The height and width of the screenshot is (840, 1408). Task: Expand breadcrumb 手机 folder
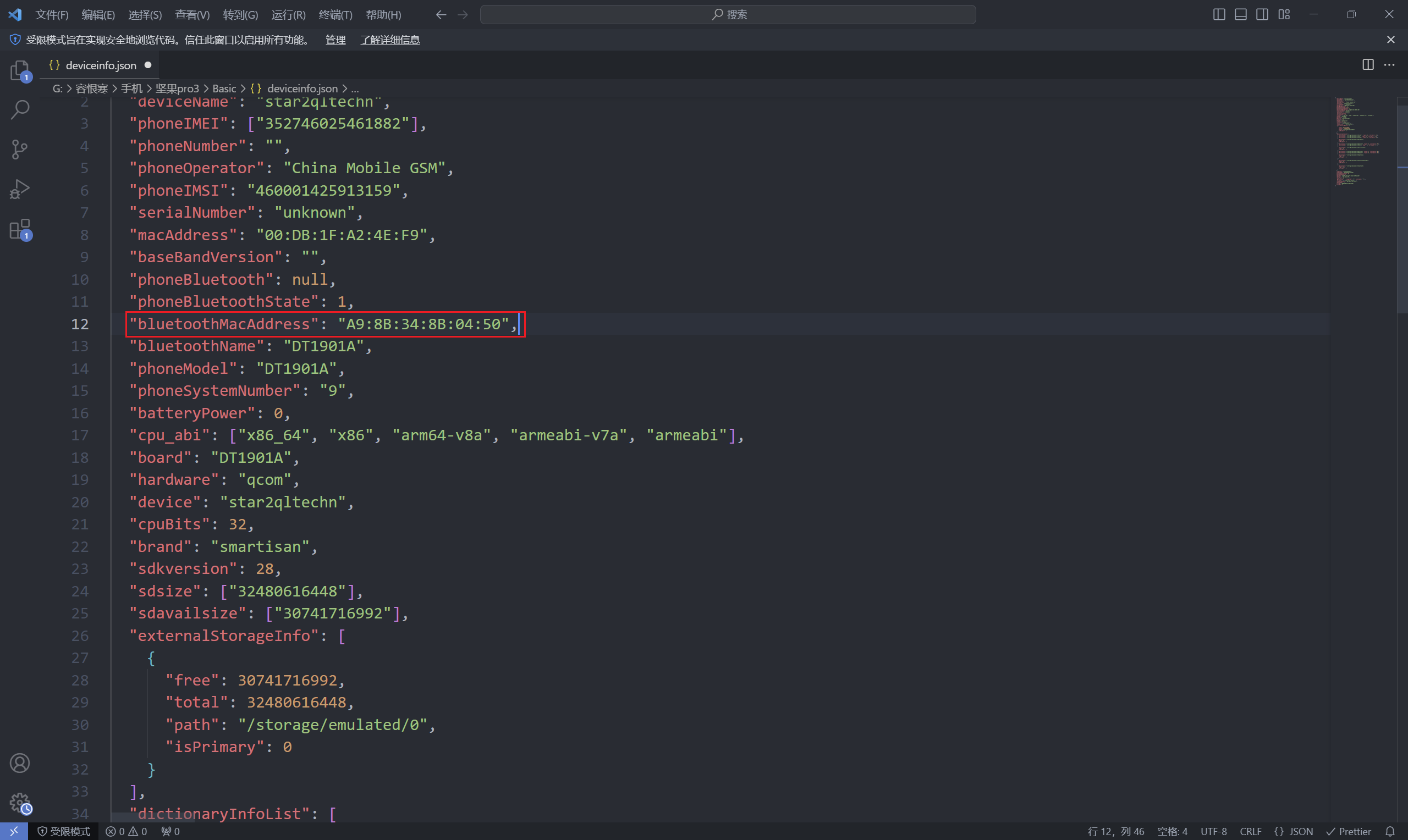tap(131, 89)
